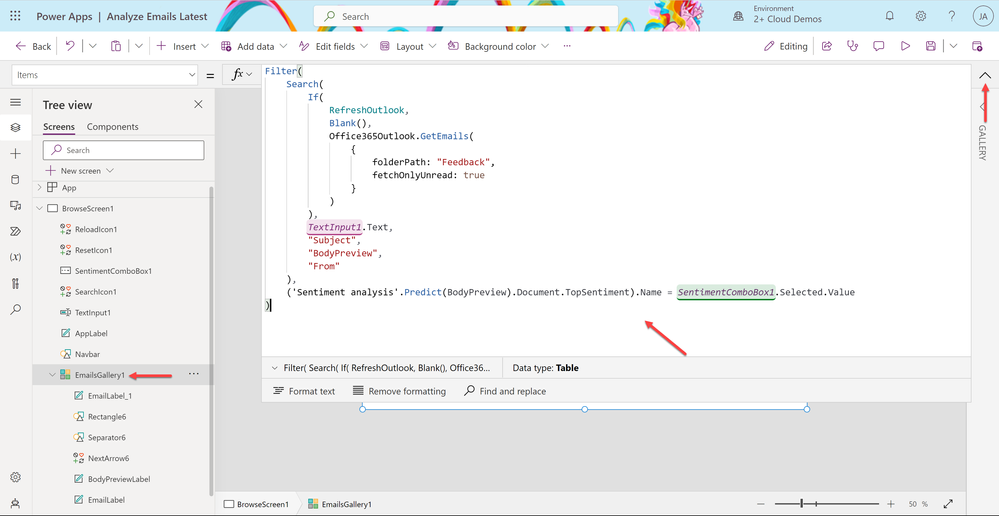Click the Publish icon
Image resolution: width=999 pixels, height=516 pixels.
click(977, 46)
